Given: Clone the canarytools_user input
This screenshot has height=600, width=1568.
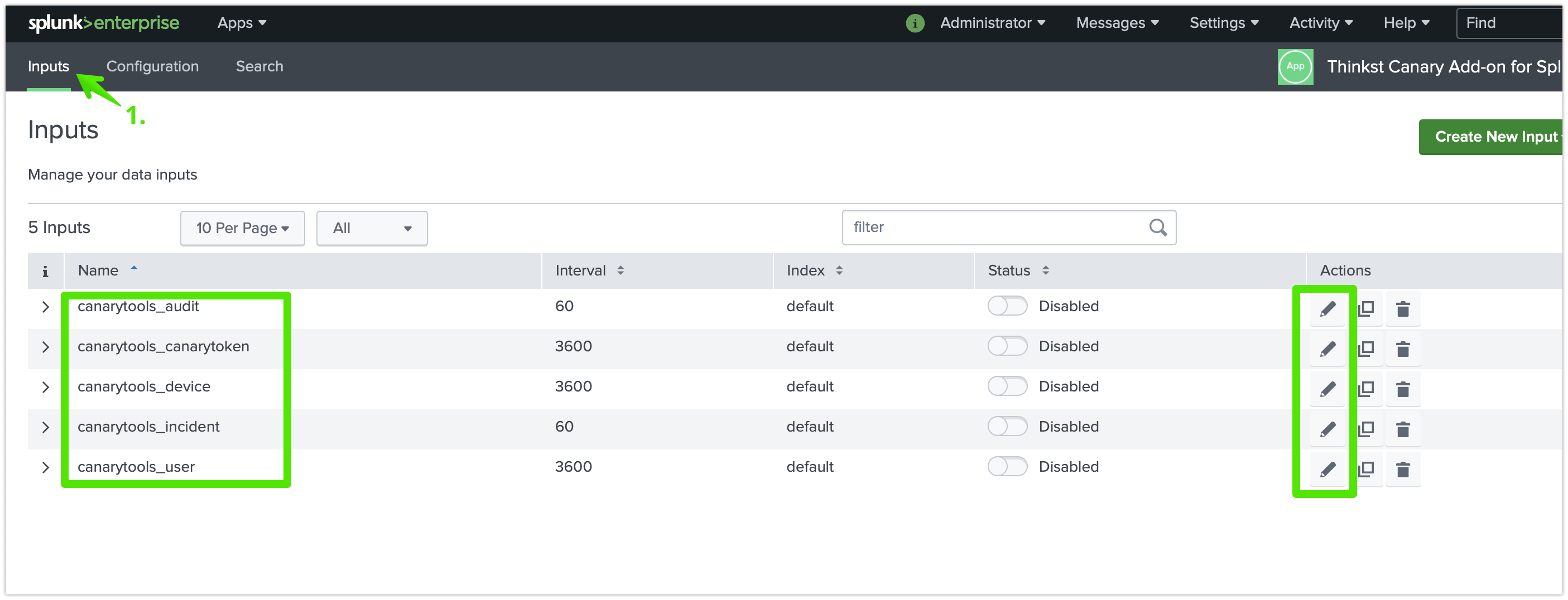Looking at the screenshot, I should coord(1366,469).
